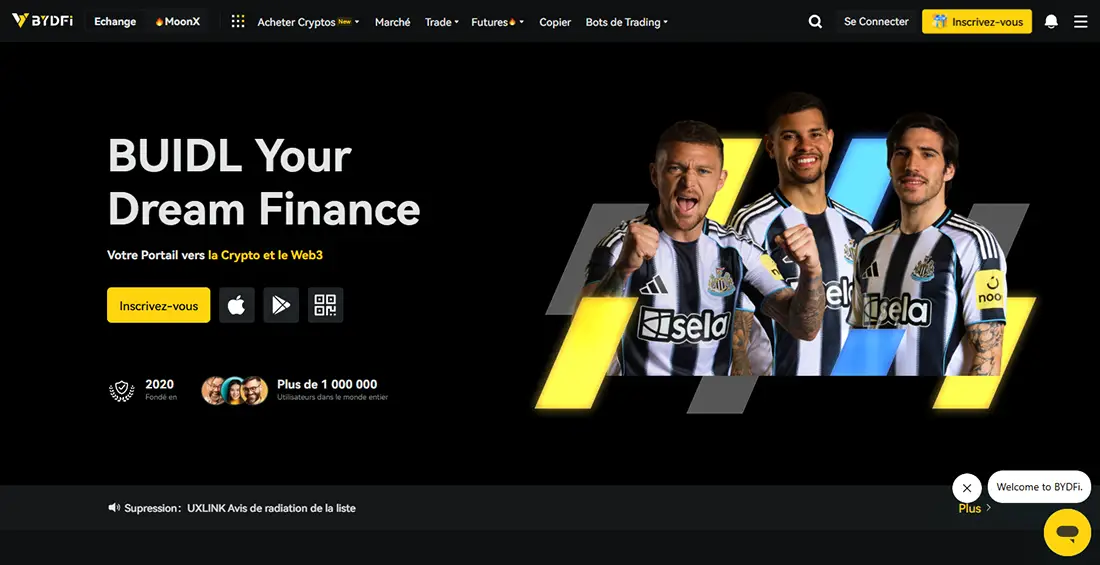This screenshot has height=565, width=1100.
Task: Open the search magnifier icon
Action: tap(815, 22)
